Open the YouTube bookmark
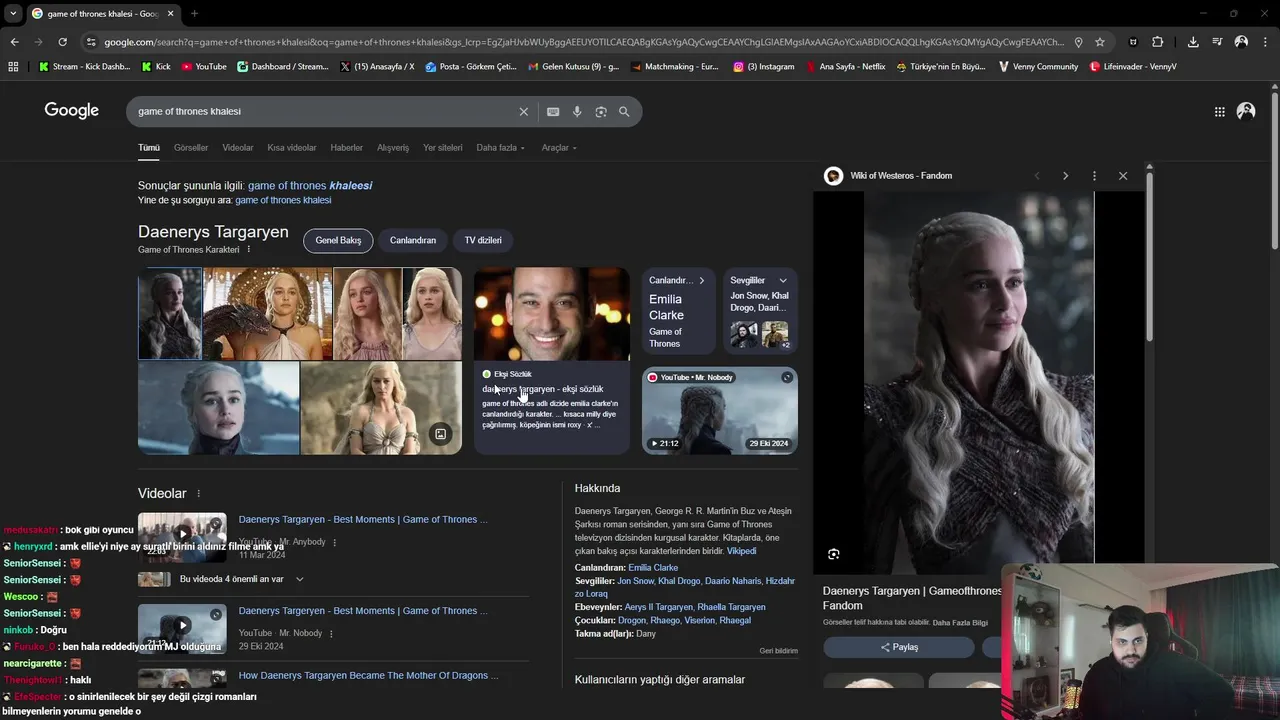 (204, 67)
